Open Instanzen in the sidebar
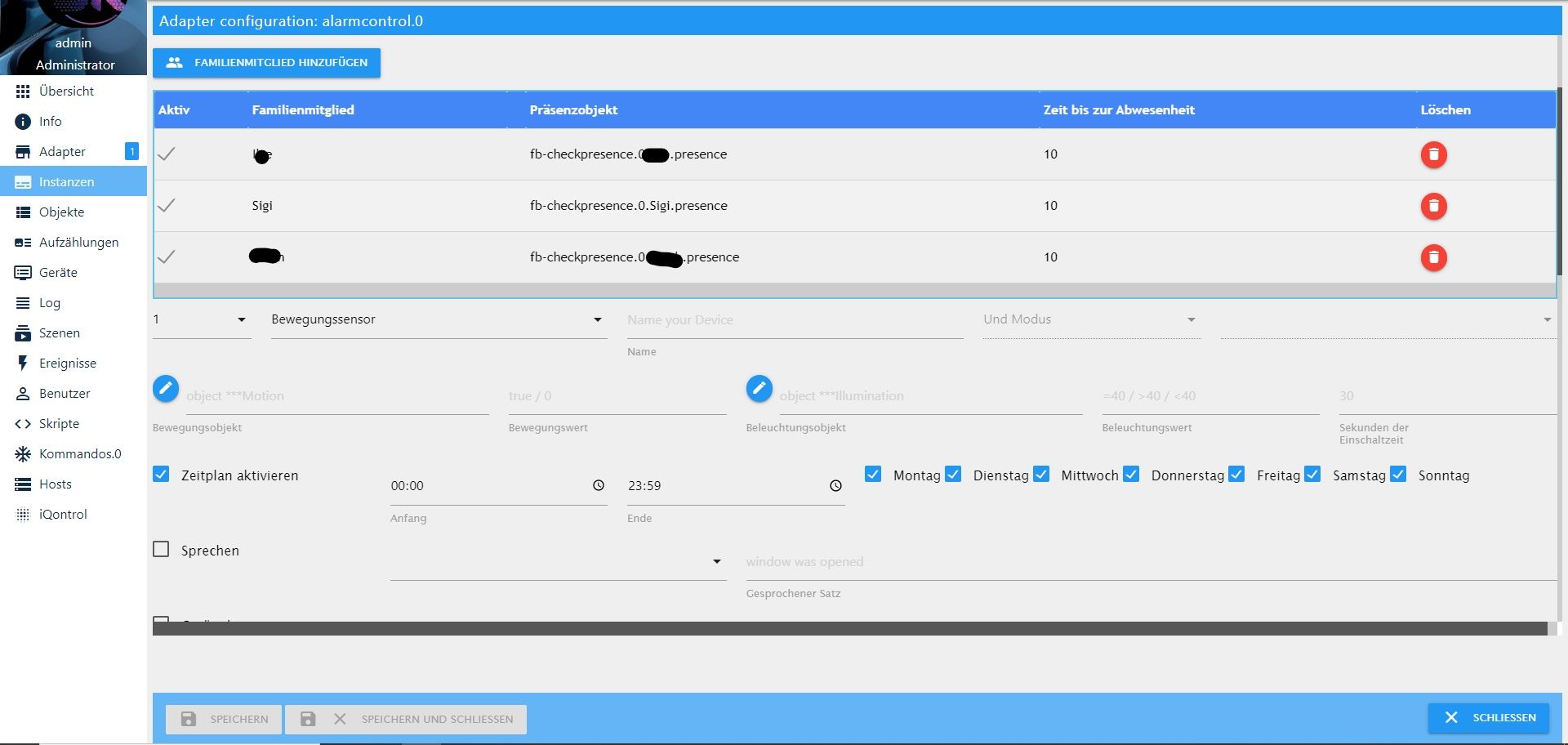The height and width of the screenshot is (745, 1568). (73, 182)
